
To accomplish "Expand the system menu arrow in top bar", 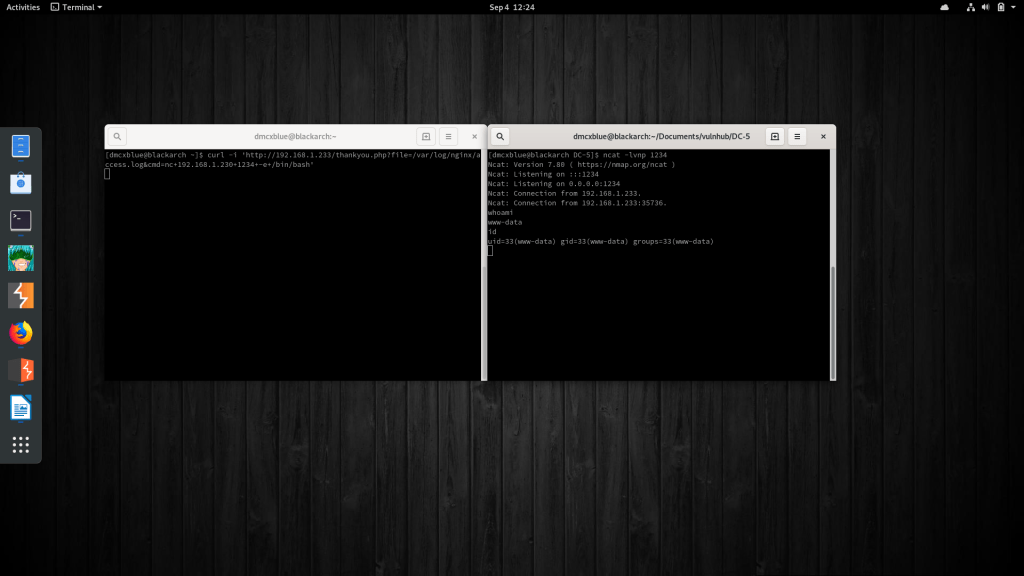I will (1012, 7).
